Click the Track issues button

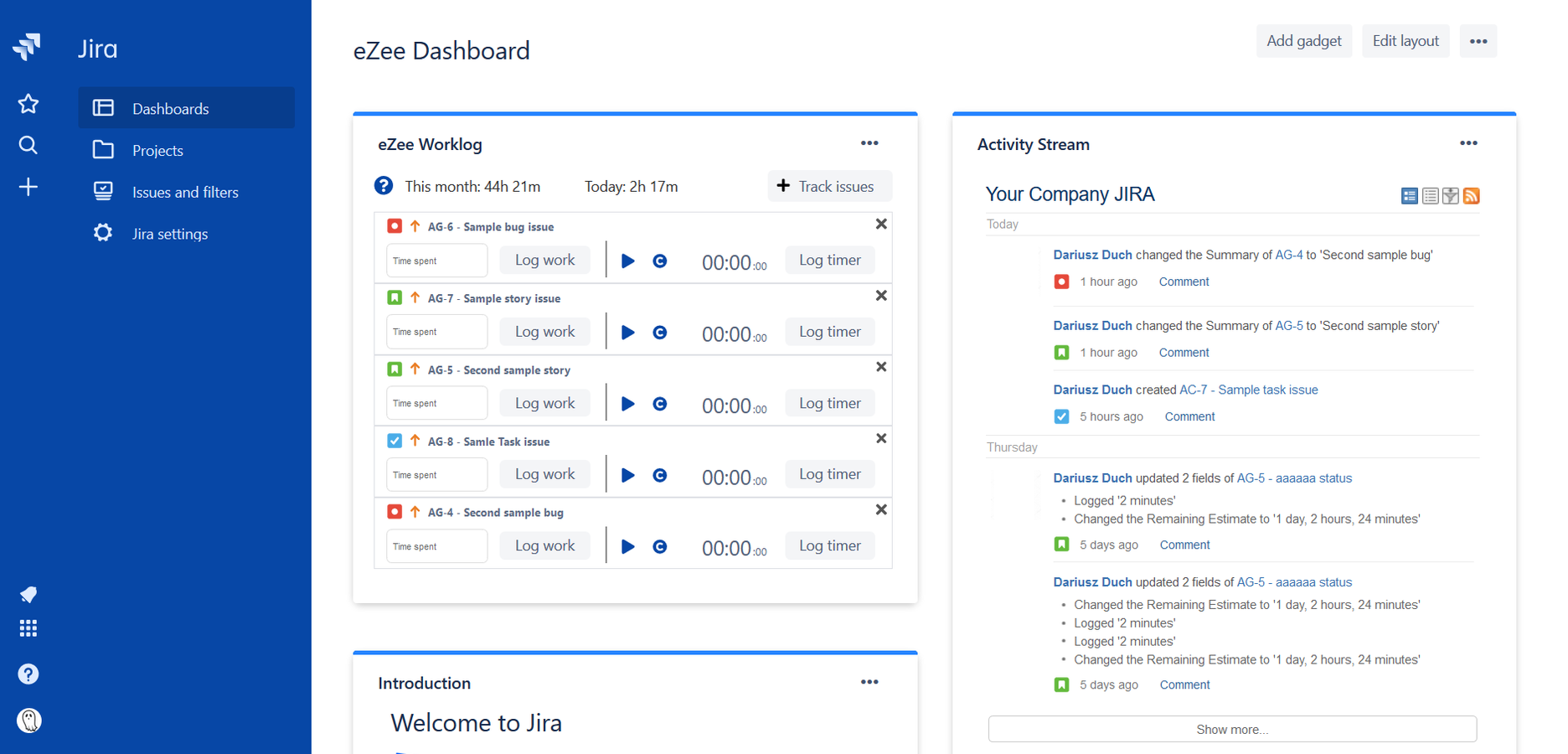[x=829, y=186]
